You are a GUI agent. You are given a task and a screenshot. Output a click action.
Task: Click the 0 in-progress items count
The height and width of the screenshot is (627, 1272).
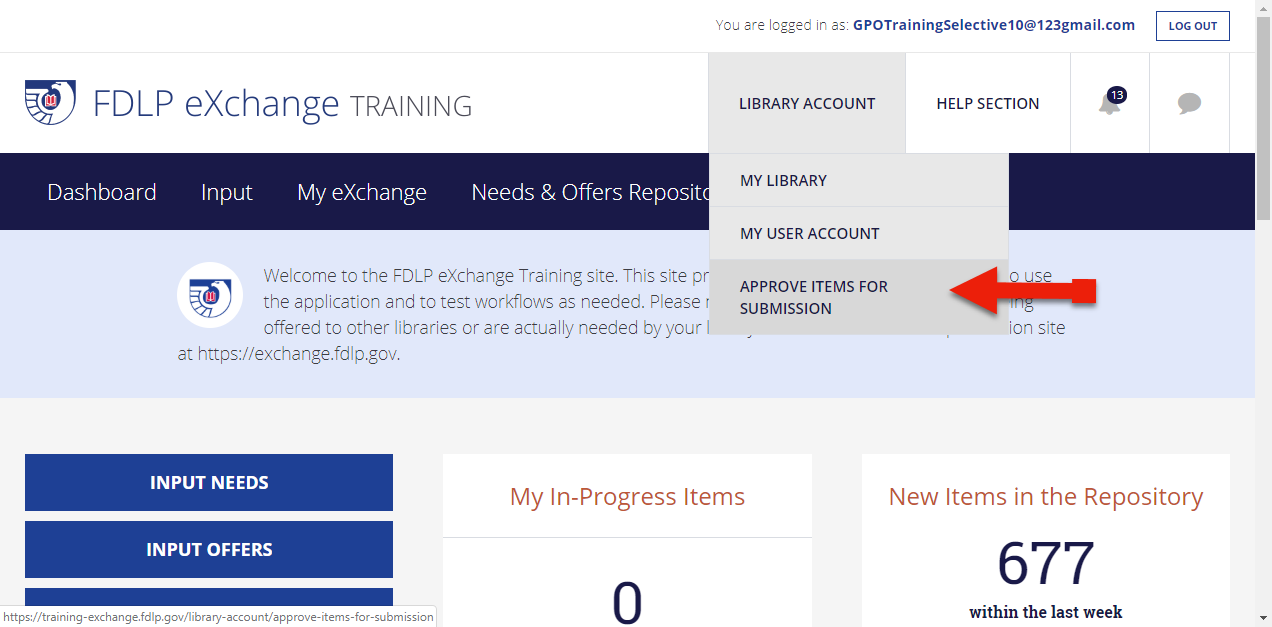click(627, 602)
